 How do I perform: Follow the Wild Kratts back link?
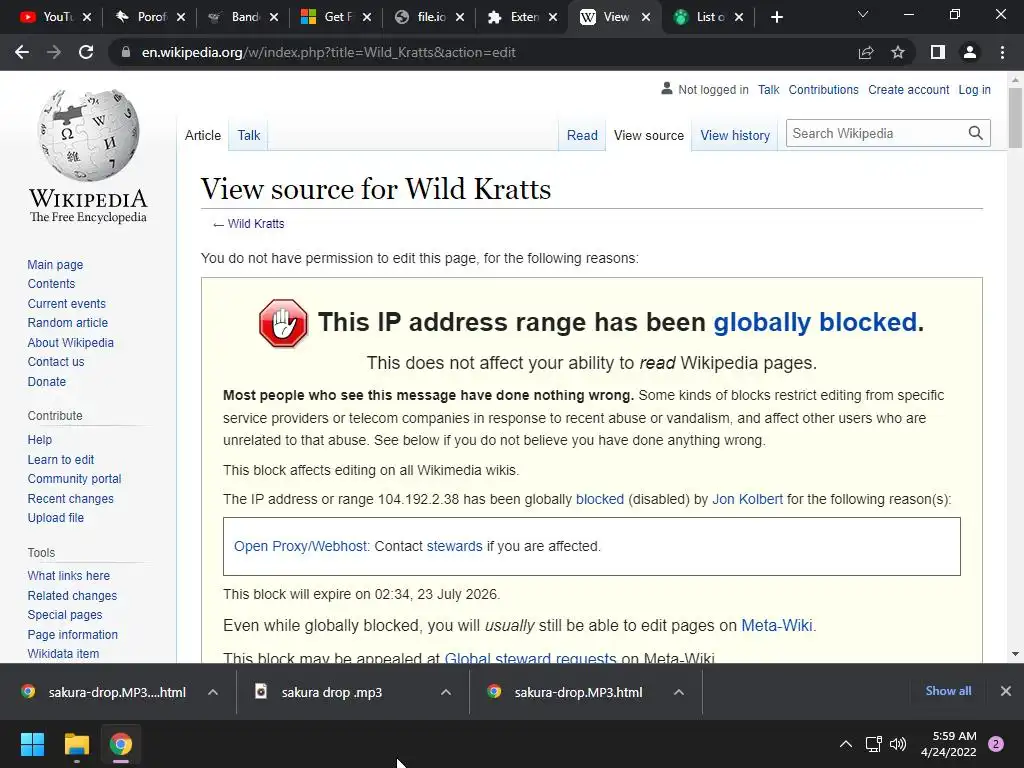255,223
